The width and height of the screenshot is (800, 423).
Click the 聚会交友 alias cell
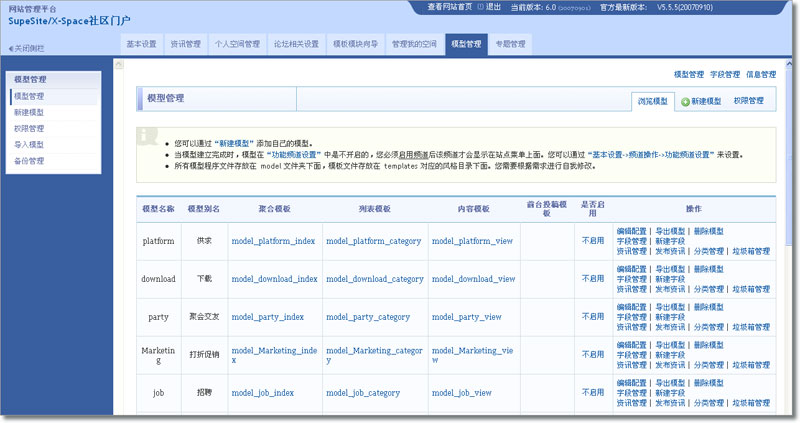pyautogui.click(x=204, y=317)
